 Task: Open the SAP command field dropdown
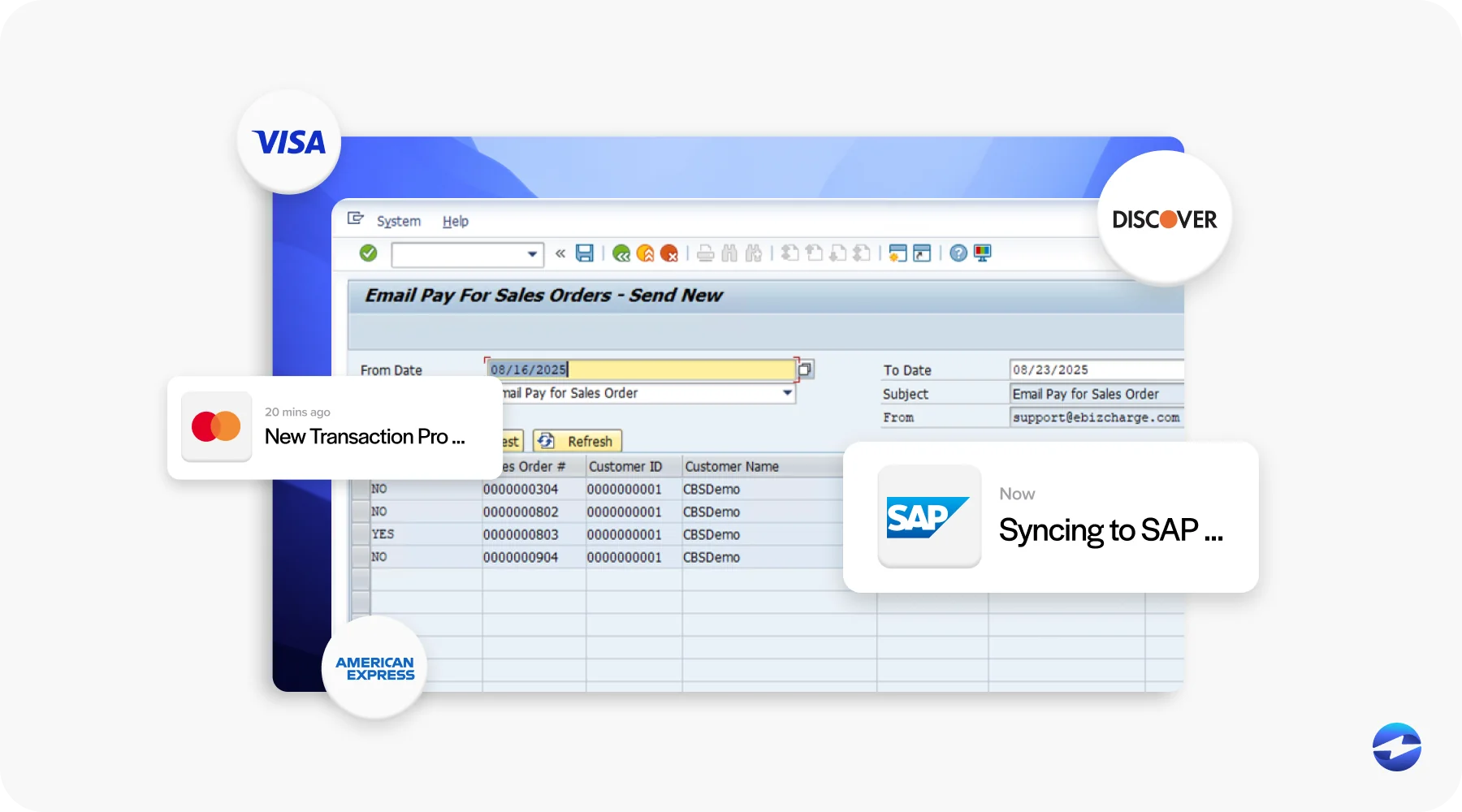(532, 254)
